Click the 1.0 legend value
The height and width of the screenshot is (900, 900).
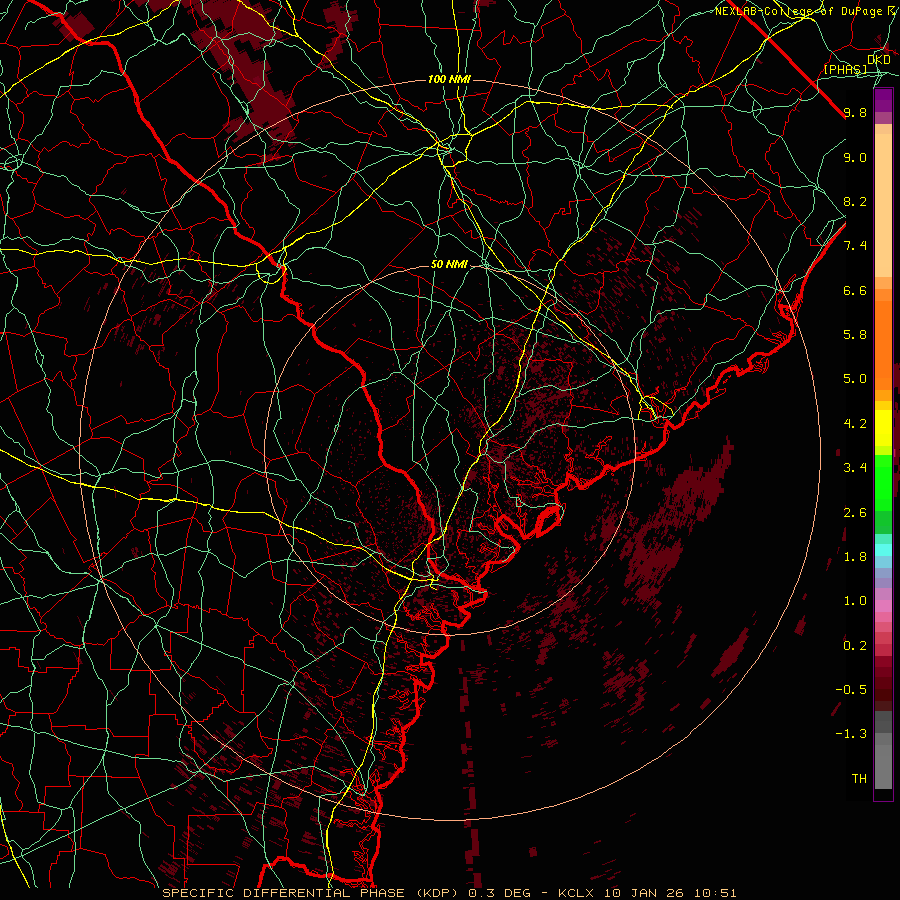tap(855, 601)
